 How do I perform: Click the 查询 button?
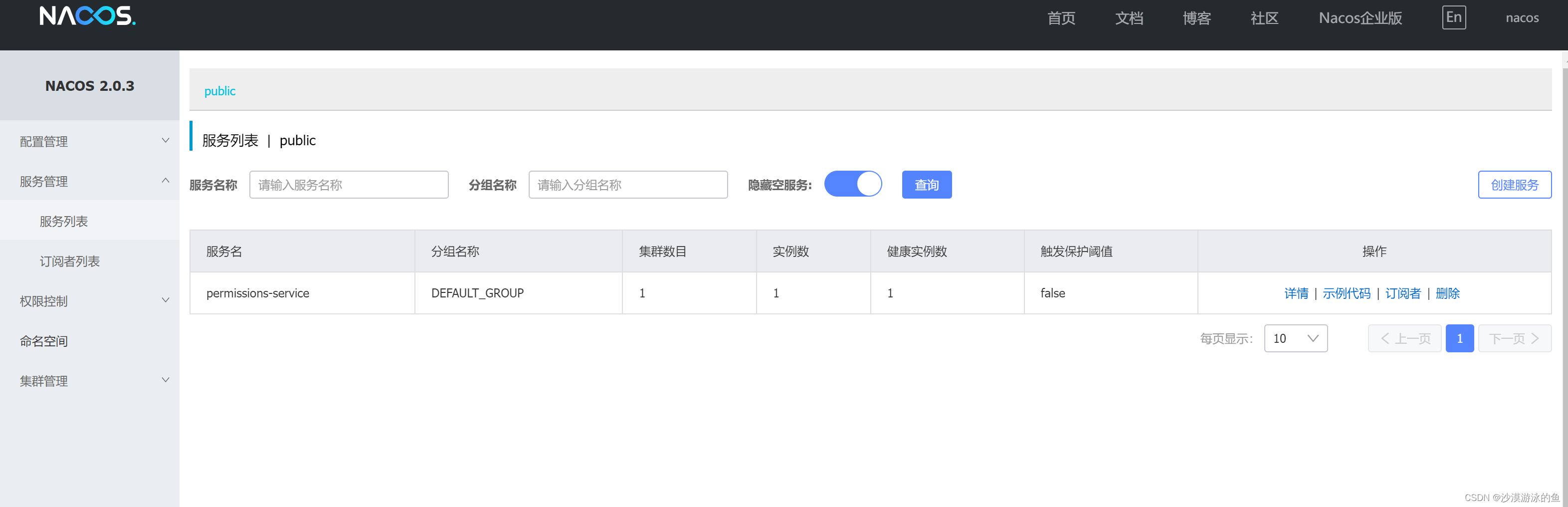[927, 185]
